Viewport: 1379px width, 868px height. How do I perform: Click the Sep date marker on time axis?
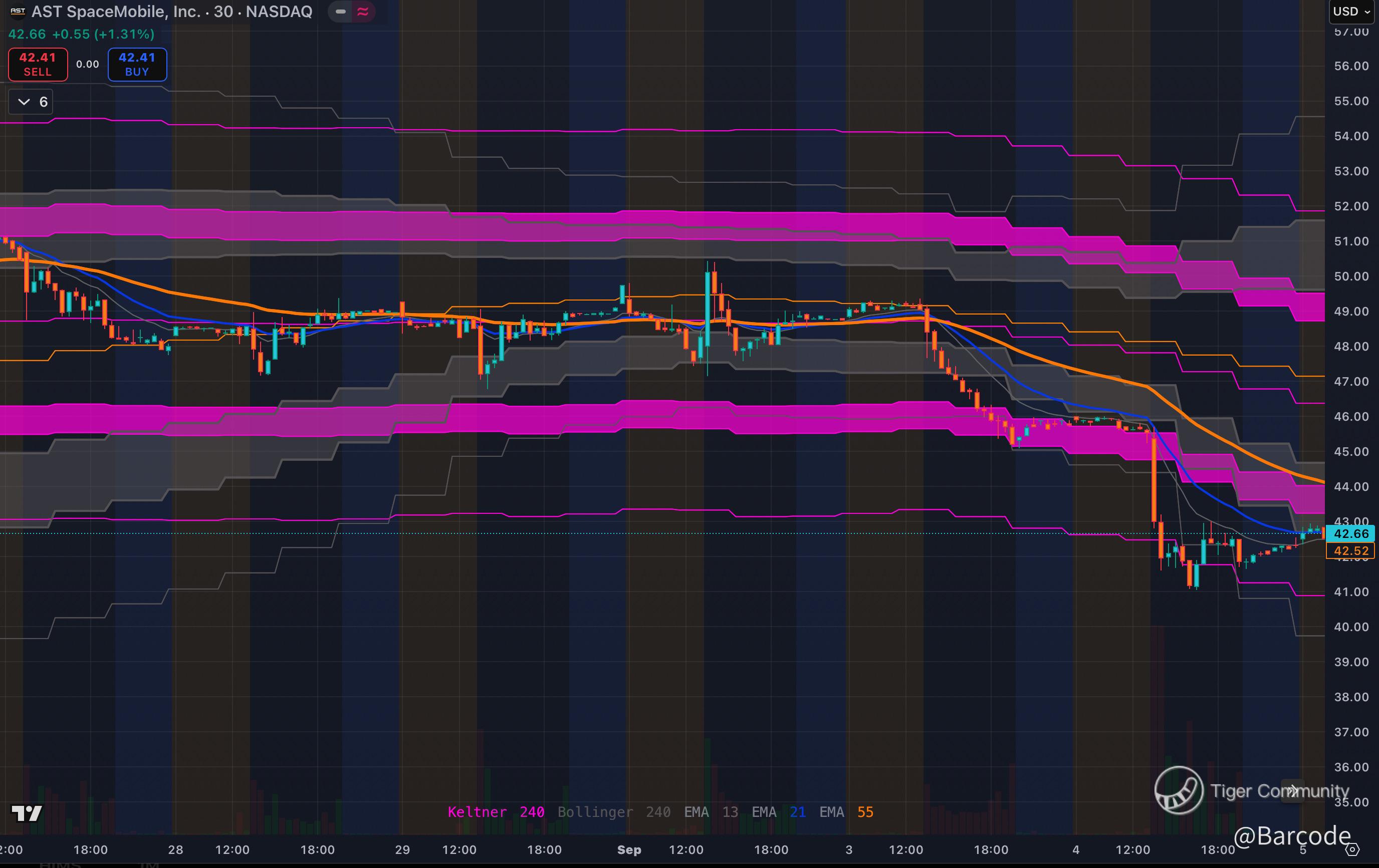click(x=629, y=849)
